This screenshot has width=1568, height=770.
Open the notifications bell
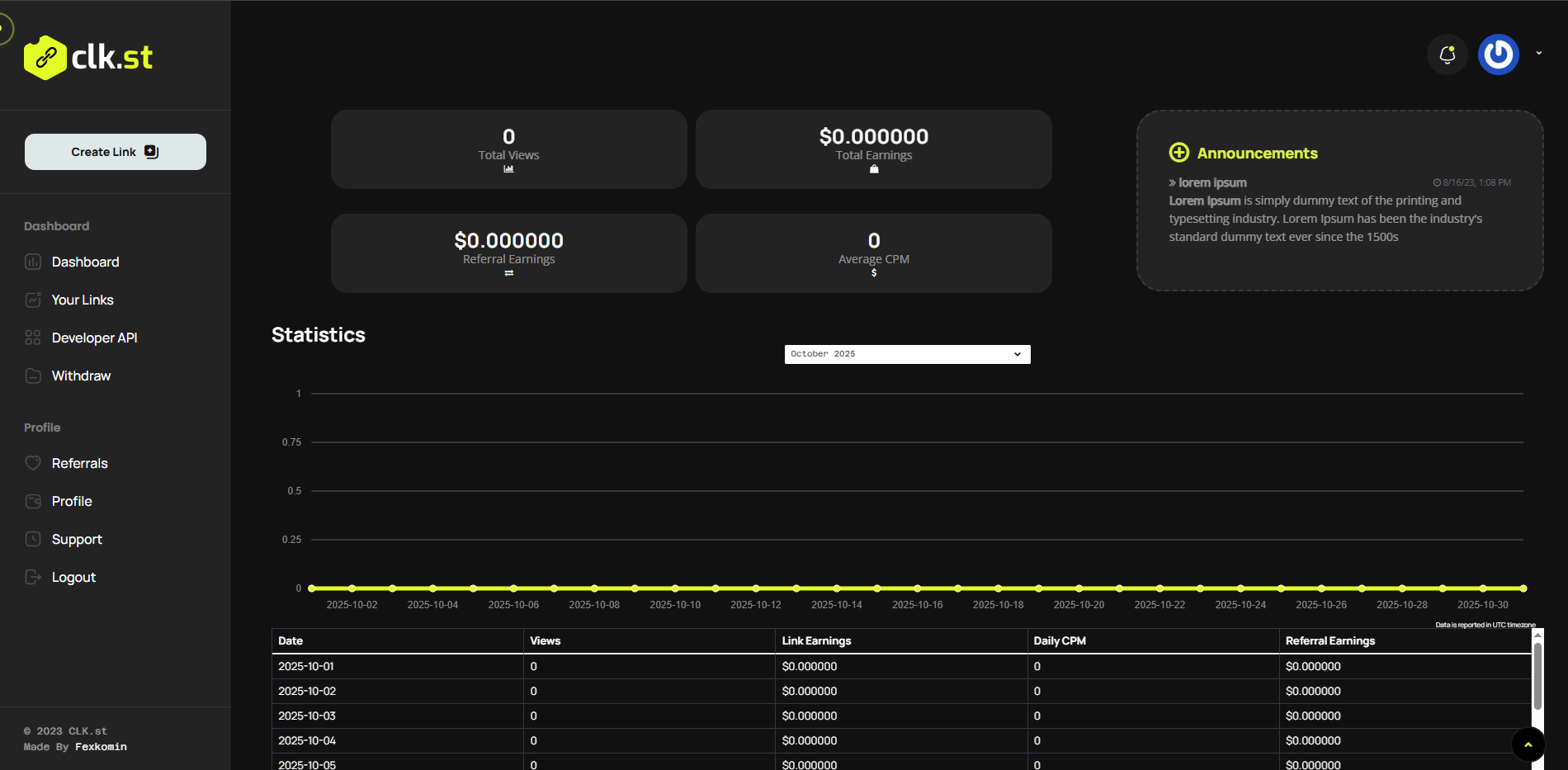click(x=1447, y=55)
